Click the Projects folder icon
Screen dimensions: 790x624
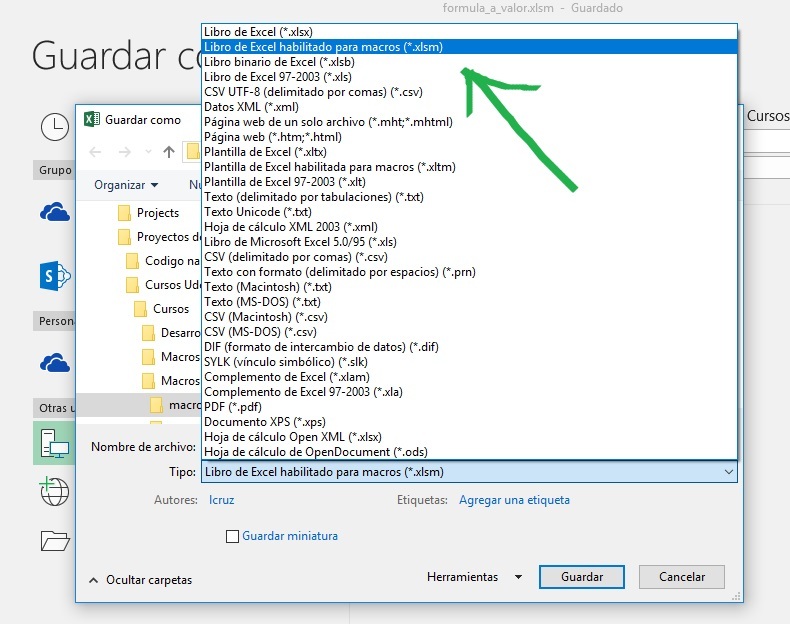(x=124, y=213)
